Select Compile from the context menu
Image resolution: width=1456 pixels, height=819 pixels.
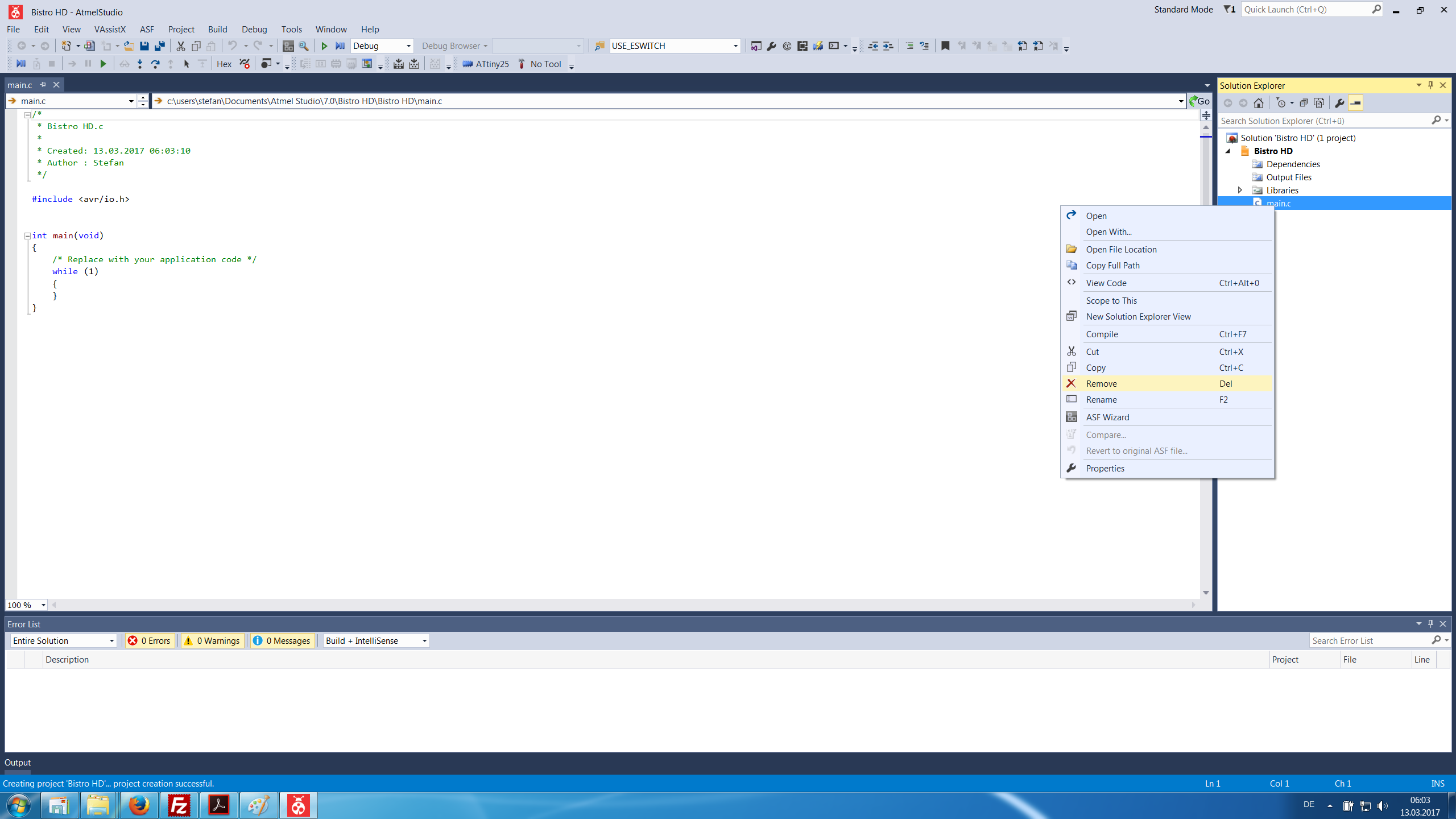point(1168,334)
